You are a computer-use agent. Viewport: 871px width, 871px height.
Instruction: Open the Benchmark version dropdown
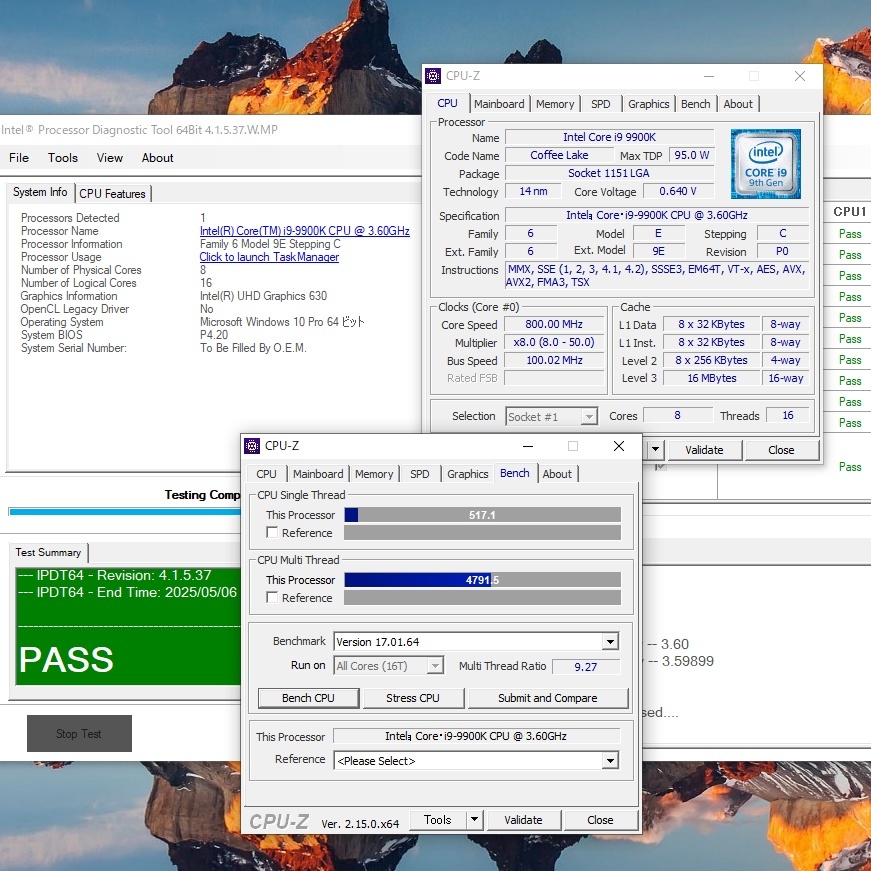[x=610, y=642]
